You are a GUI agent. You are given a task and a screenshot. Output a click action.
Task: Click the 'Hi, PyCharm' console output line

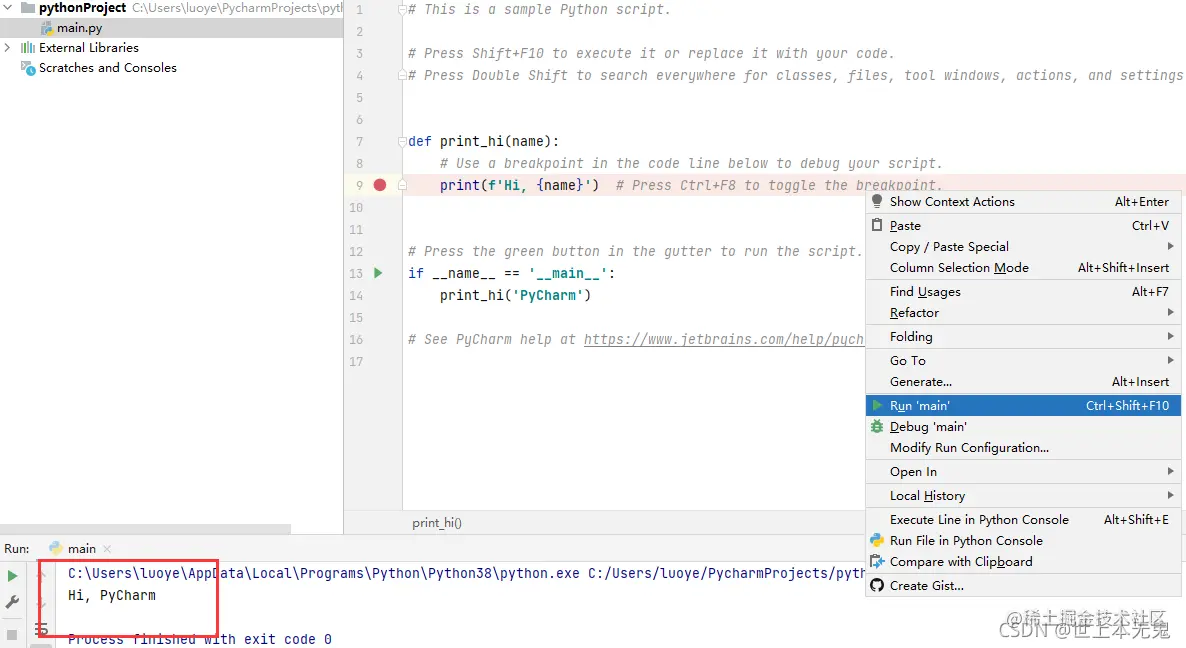(112, 596)
